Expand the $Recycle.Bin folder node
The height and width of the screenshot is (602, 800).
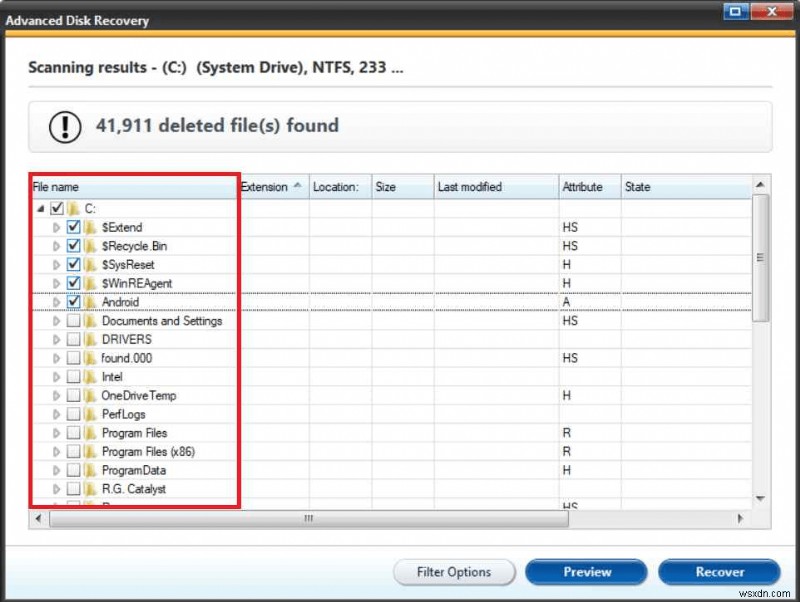(x=57, y=246)
